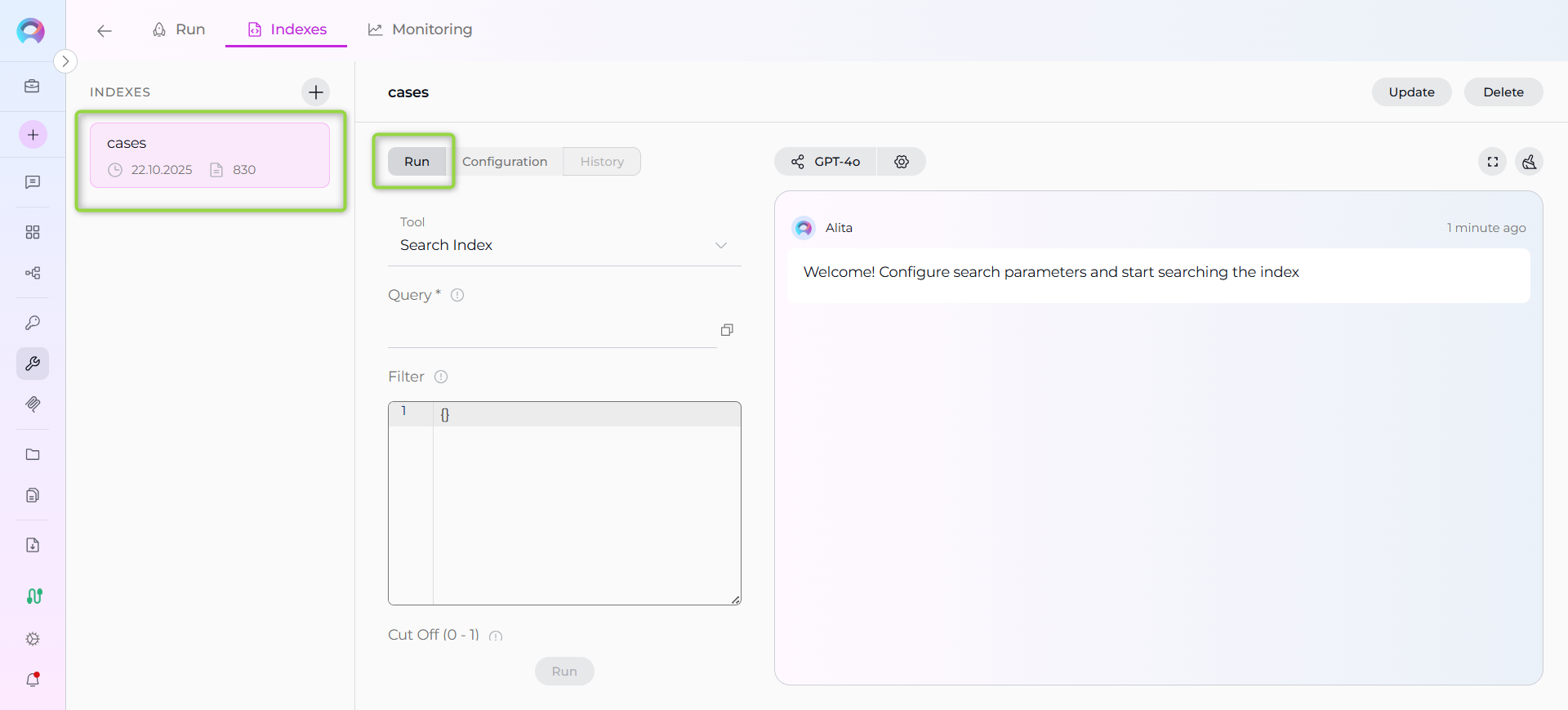
Task: Click into the Query input field
Action: (551, 331)
